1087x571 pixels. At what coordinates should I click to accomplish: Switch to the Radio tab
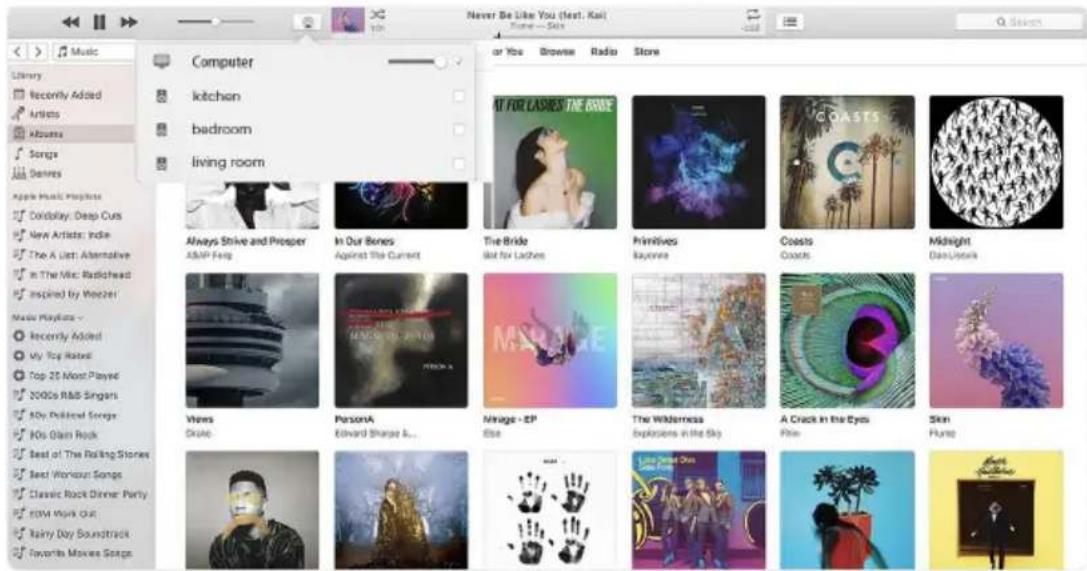[x=604, y=51]
